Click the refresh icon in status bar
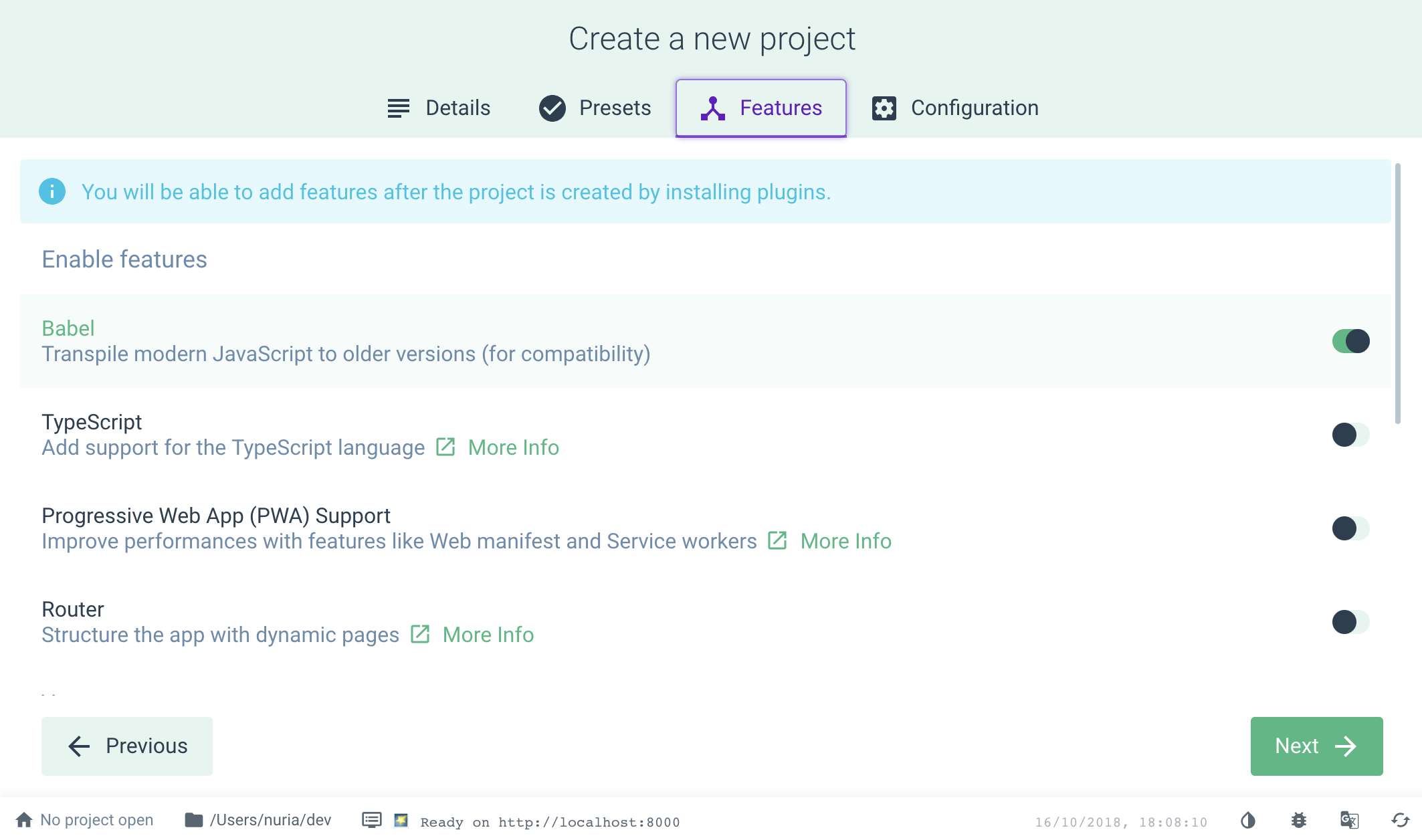 (x=1401, y=820)
